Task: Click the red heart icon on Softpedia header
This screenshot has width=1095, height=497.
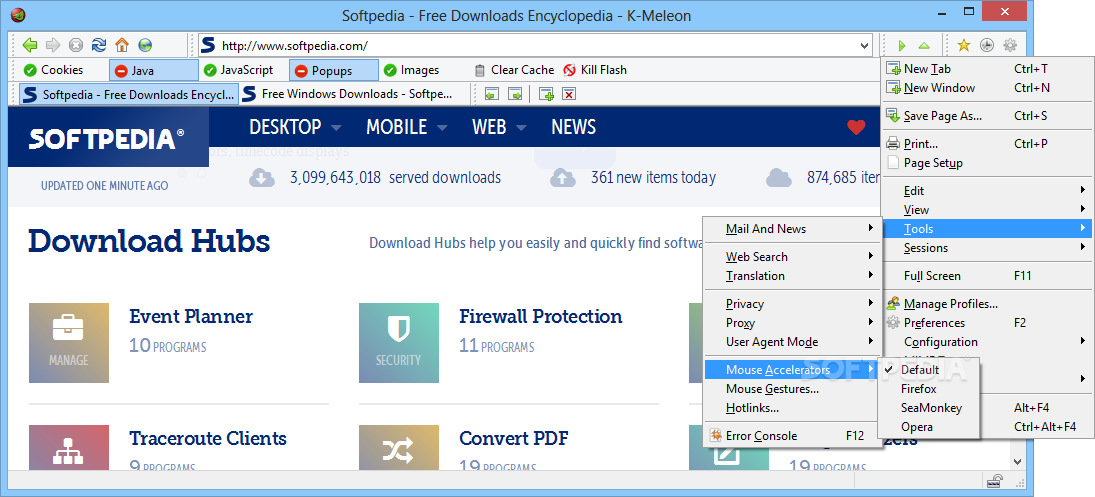Action: tap(856, 127)
